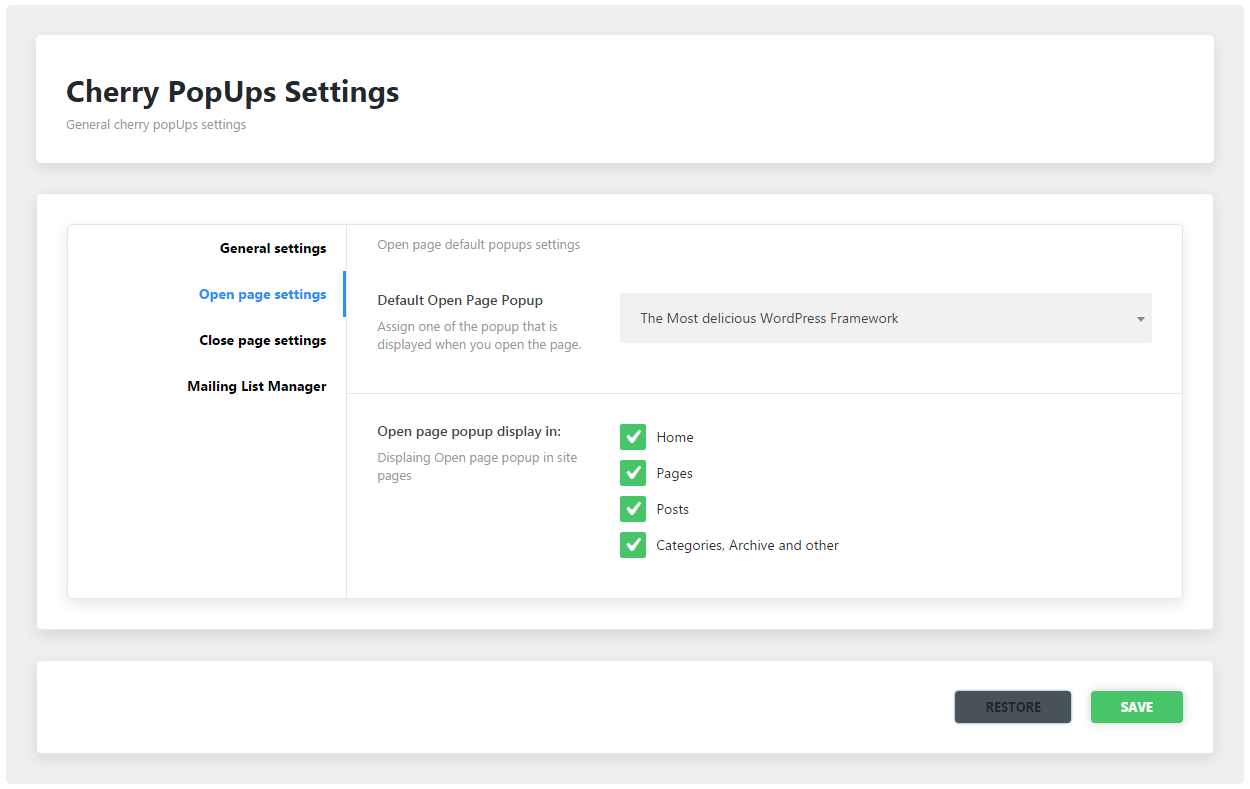This screenshot has height=789, width=1250.
Task: Click the Posts option label text
Action: coord(673,509)
